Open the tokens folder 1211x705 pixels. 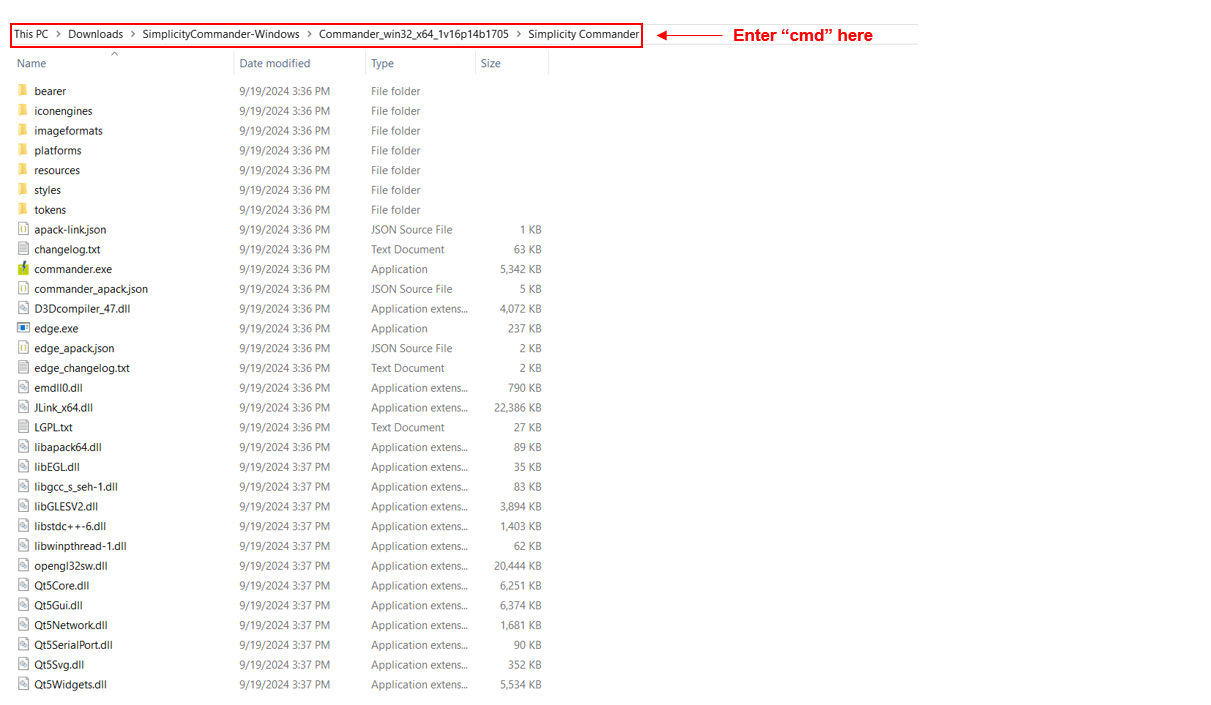click(50, 209)
